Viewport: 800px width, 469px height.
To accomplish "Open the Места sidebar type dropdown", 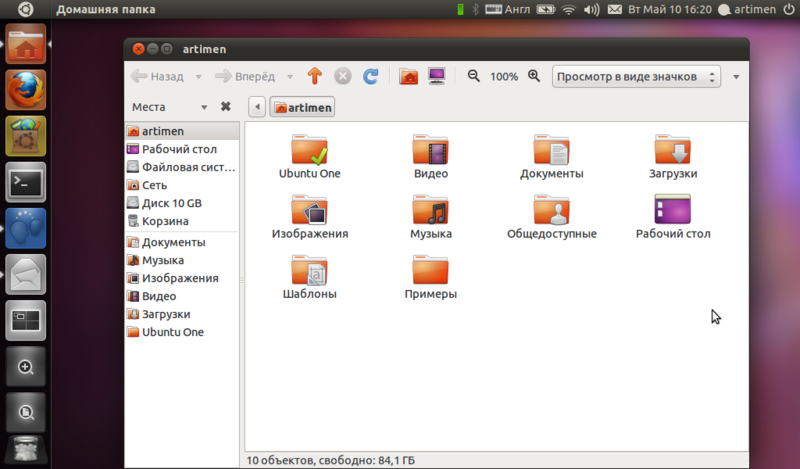I will click(169, 107).
